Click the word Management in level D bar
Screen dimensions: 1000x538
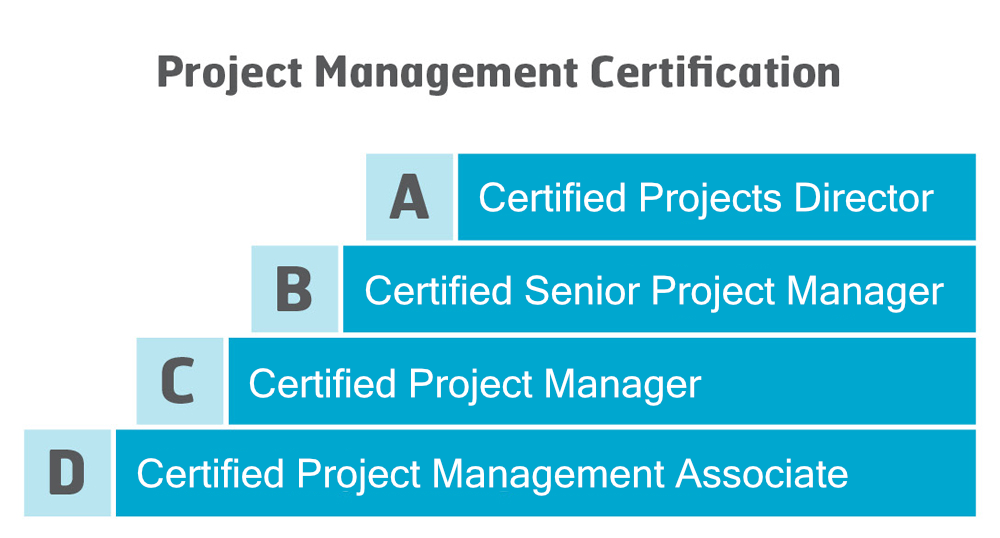548,476
